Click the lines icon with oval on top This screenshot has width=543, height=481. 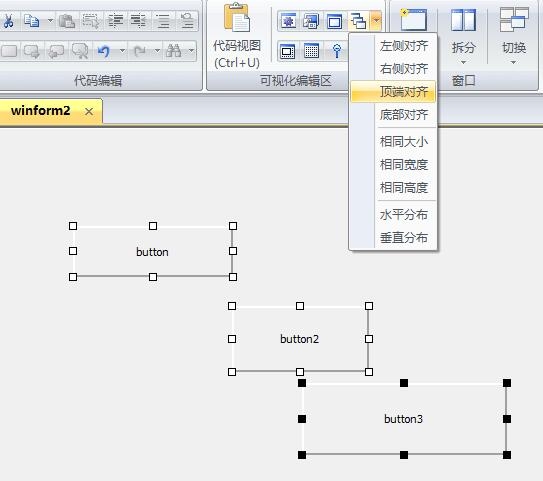click(187, 21)
